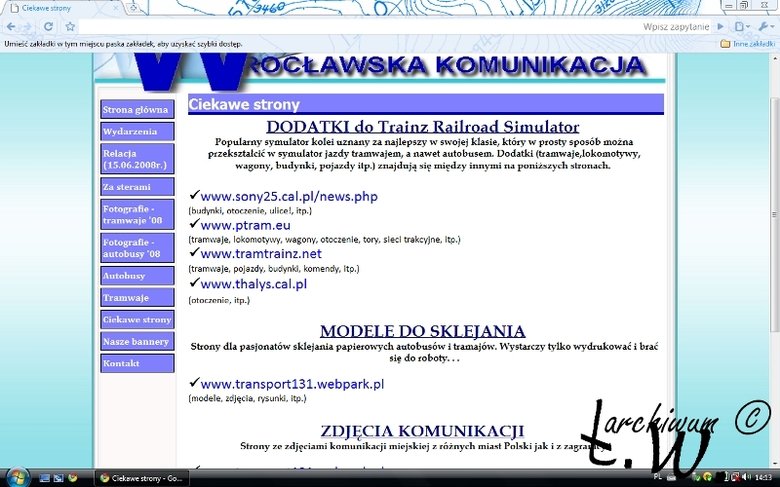Click the PL language indicator in tray
This screenshot has height=487, width=780.
658,477
